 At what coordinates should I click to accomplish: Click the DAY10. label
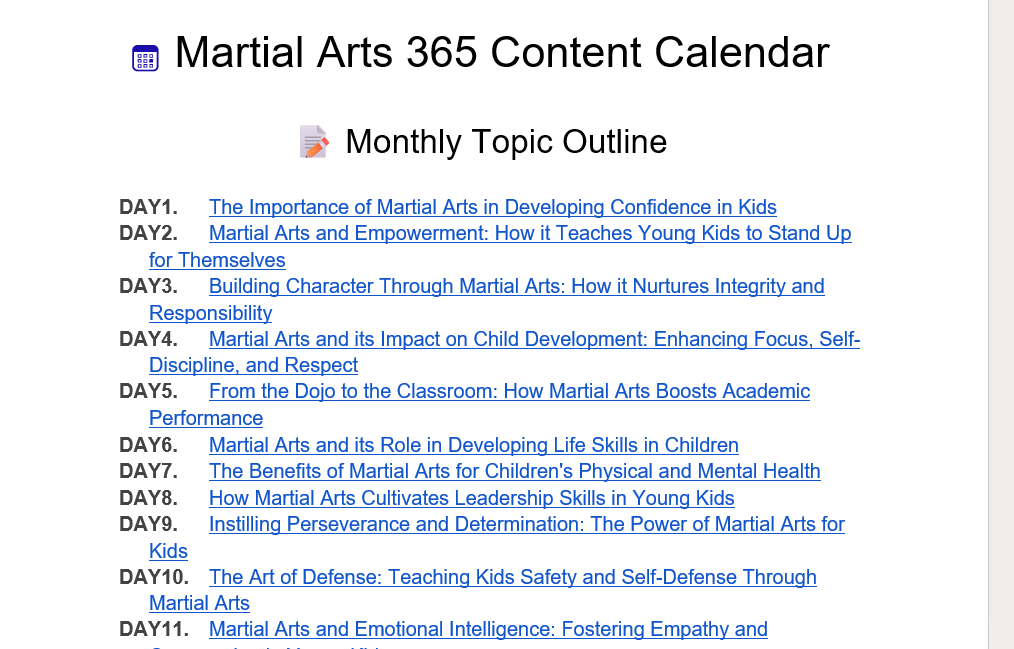pyautogui.click(x=153, y=578)
